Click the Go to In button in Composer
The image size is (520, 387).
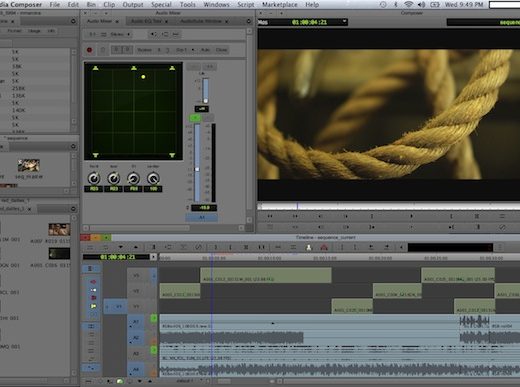click(372, 227)
